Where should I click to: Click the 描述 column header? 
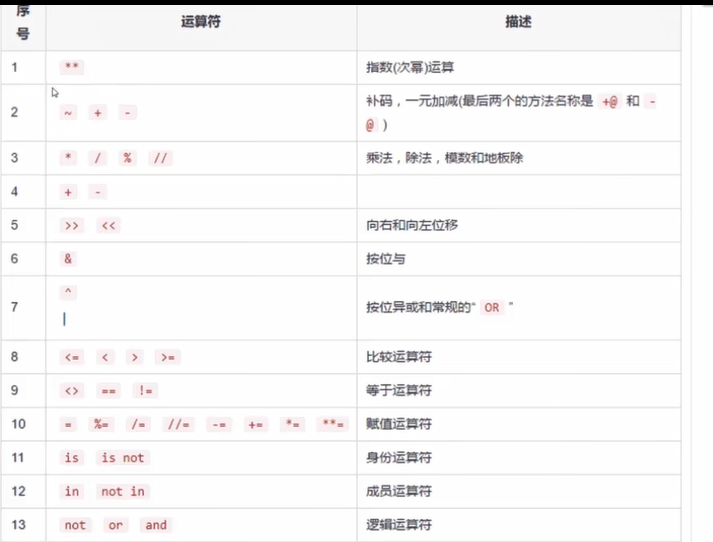[x=518, y=21]
